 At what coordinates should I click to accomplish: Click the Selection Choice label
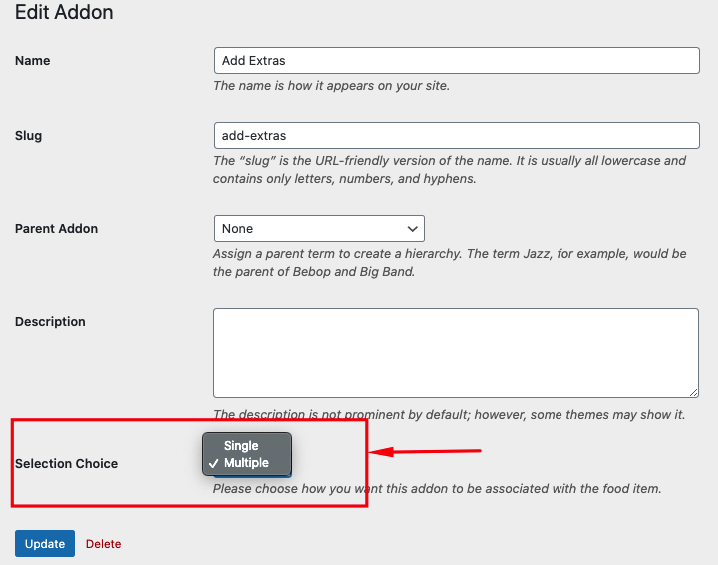click(x=66, y=463)
